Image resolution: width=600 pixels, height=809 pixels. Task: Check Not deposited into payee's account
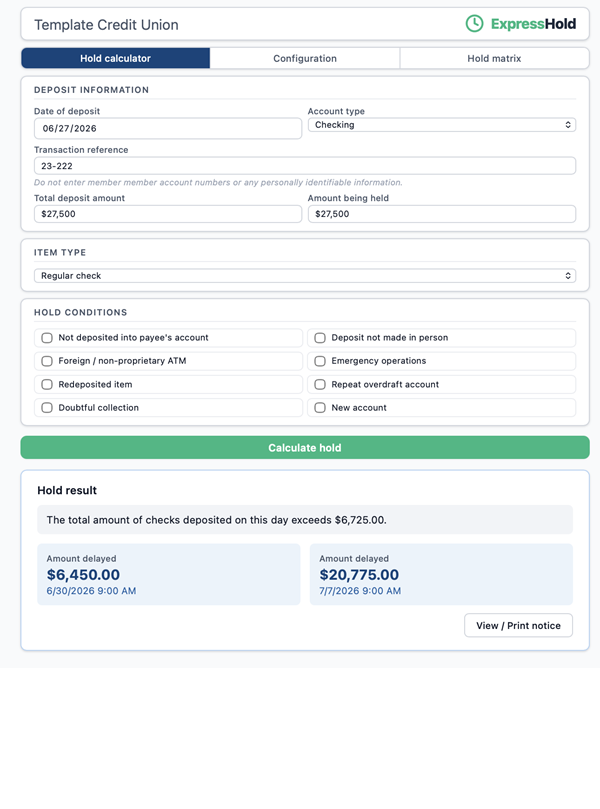pos(47,338)
